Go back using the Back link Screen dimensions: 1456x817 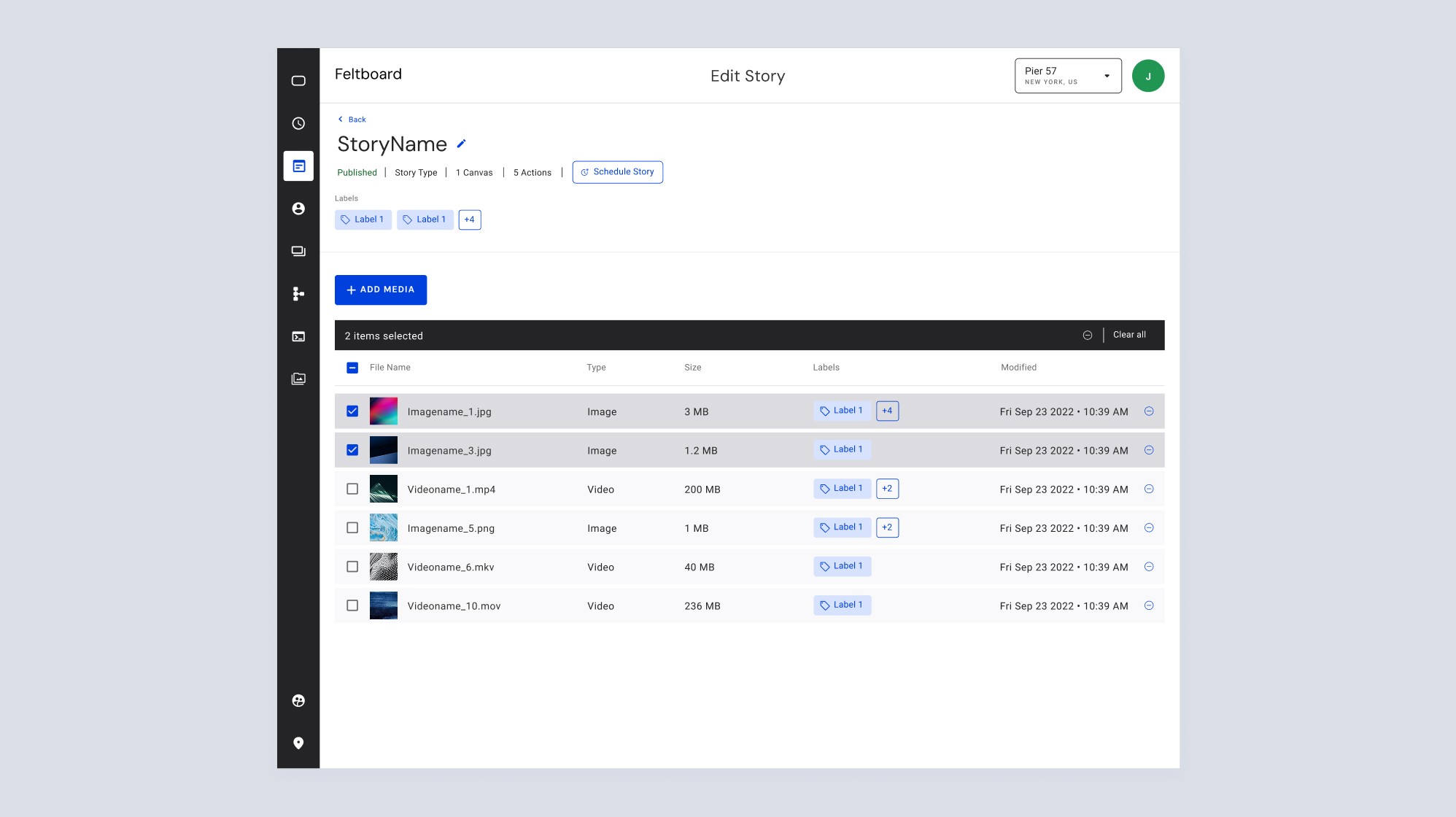[352, 120]
